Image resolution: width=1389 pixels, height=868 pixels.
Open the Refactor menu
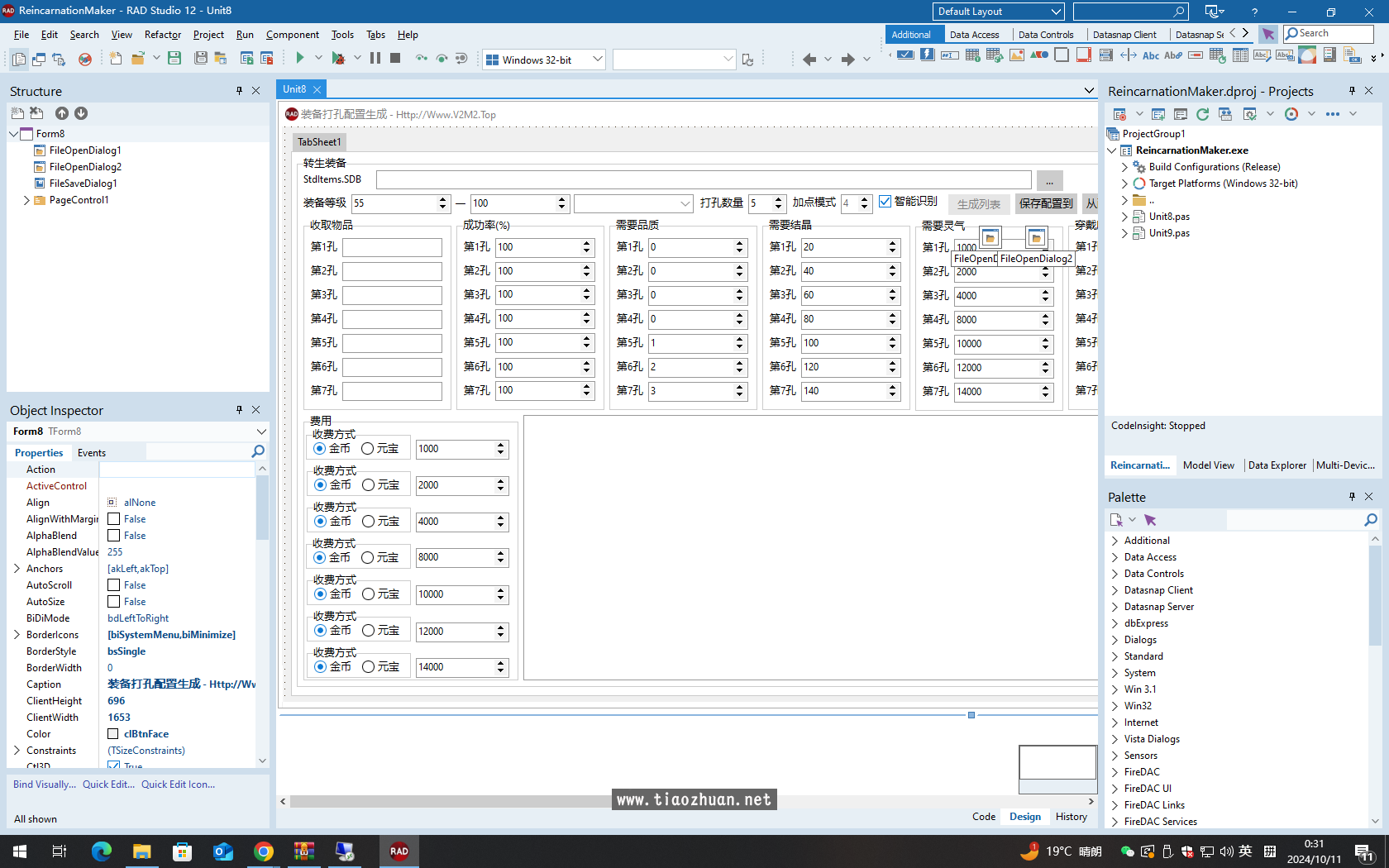162,35
